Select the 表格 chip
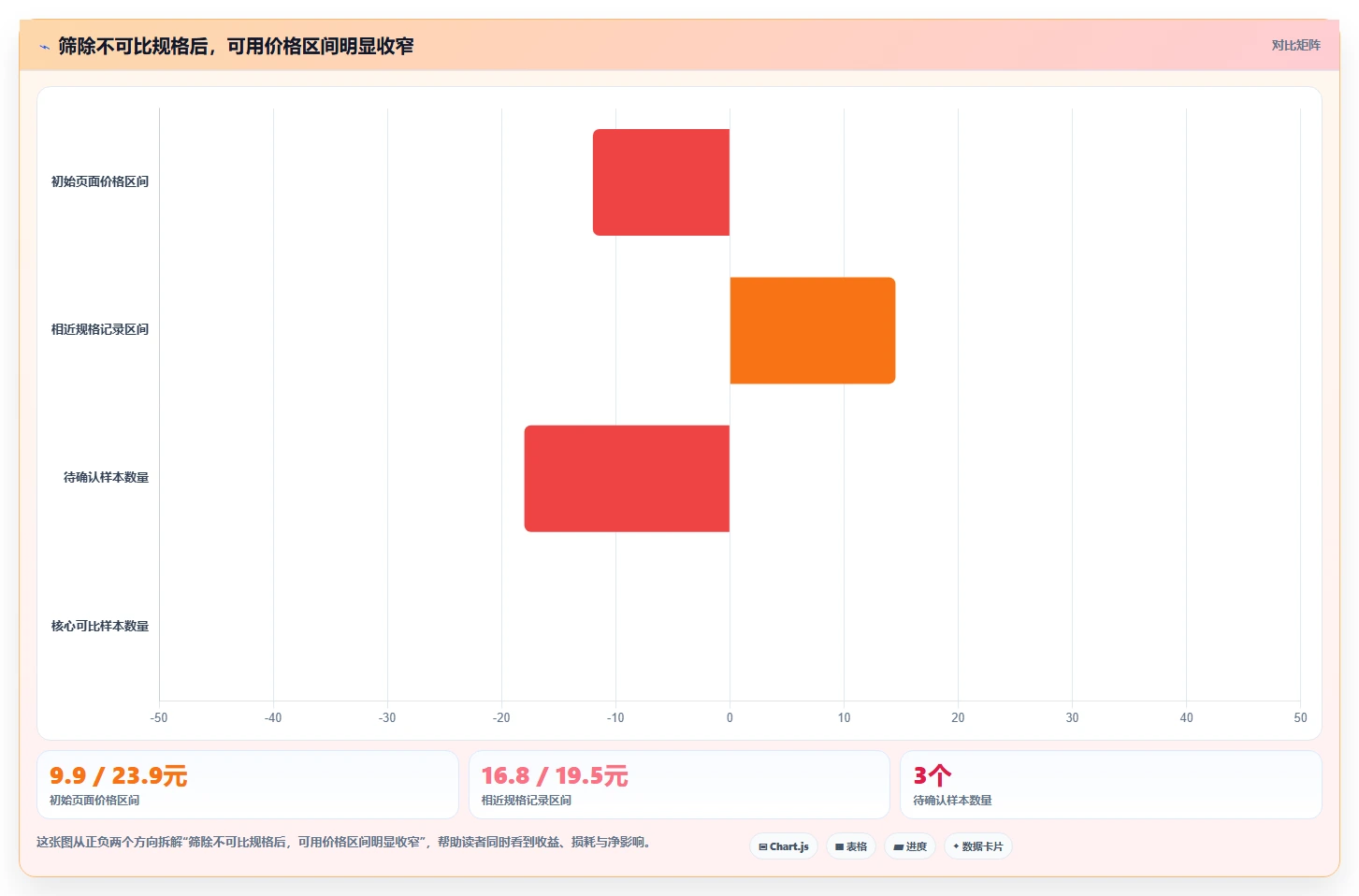Viewport: 1359px width, 896px height. click(851, 846)
